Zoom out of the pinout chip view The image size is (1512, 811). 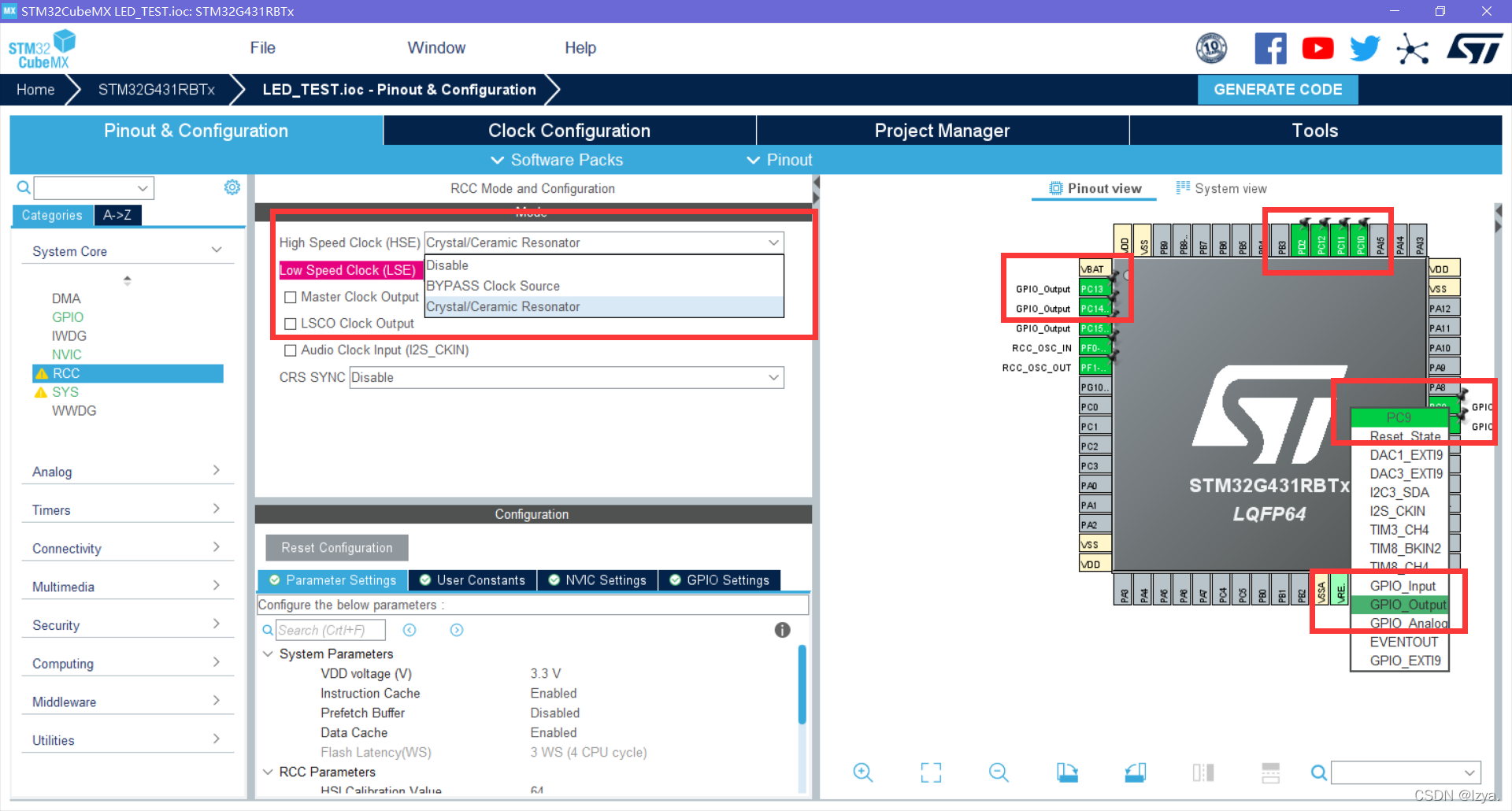click(x=999, y=772)
